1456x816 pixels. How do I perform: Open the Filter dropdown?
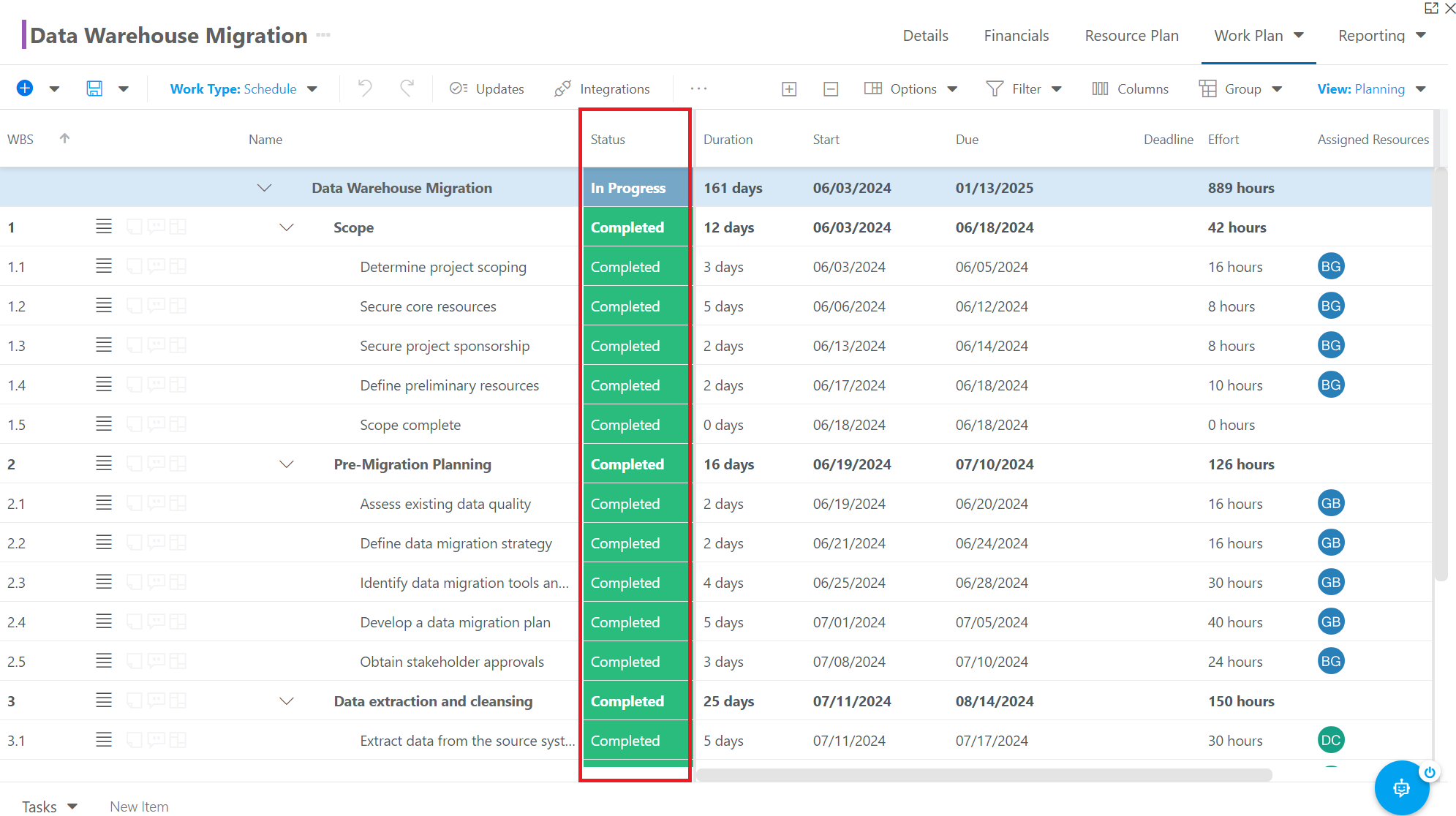point(1024,88)
